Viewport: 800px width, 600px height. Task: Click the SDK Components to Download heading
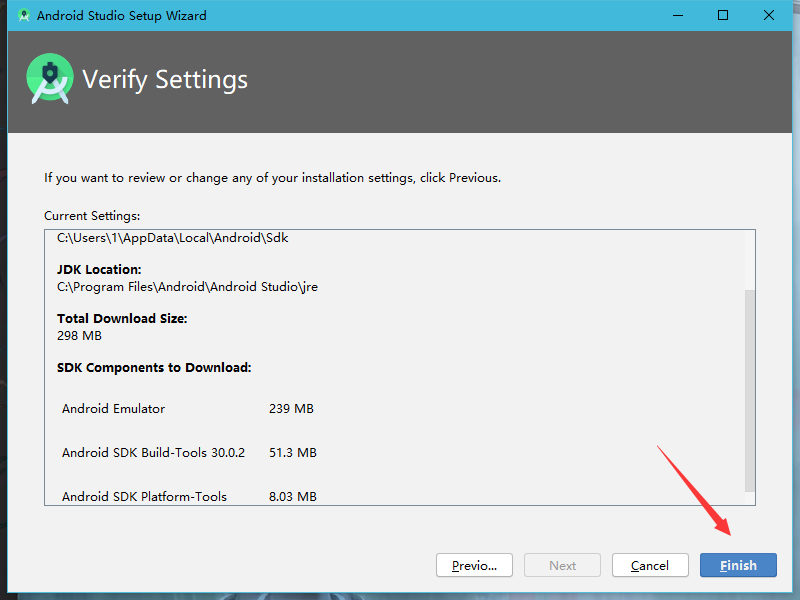(154, 367)
